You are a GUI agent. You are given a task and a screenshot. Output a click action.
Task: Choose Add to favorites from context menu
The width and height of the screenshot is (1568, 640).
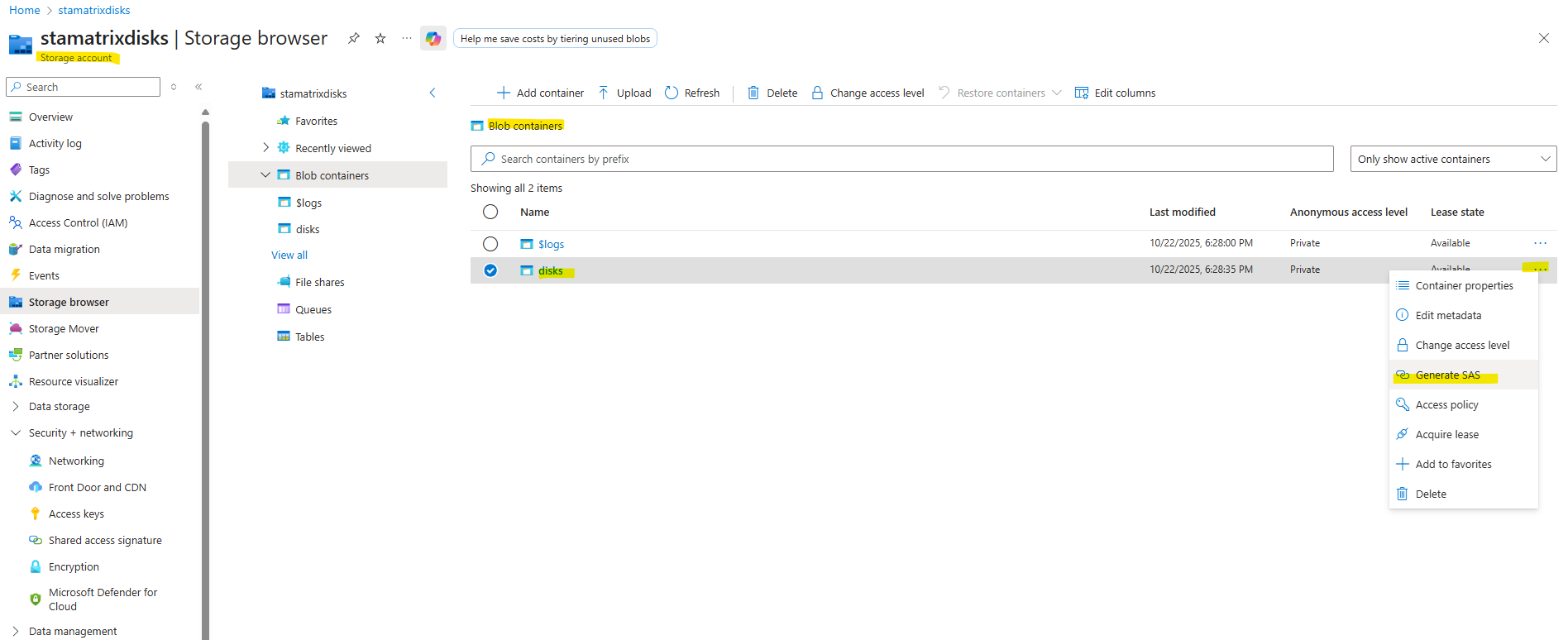click(x=1463, y=464)
